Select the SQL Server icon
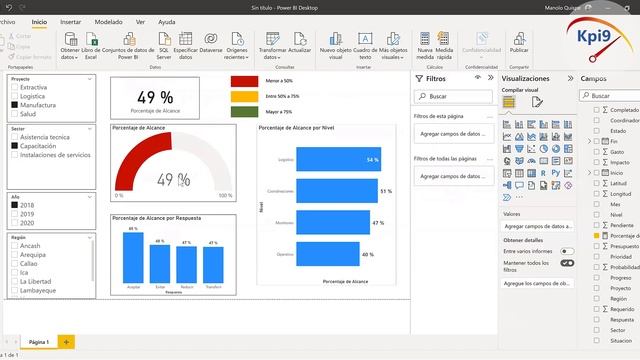This screenshot has width=640, height=360. click(x=164, y=39)
